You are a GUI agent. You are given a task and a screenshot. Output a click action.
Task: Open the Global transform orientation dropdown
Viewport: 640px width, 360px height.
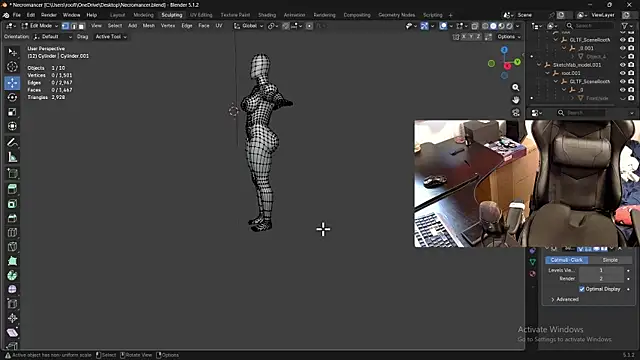click(248, 26)
